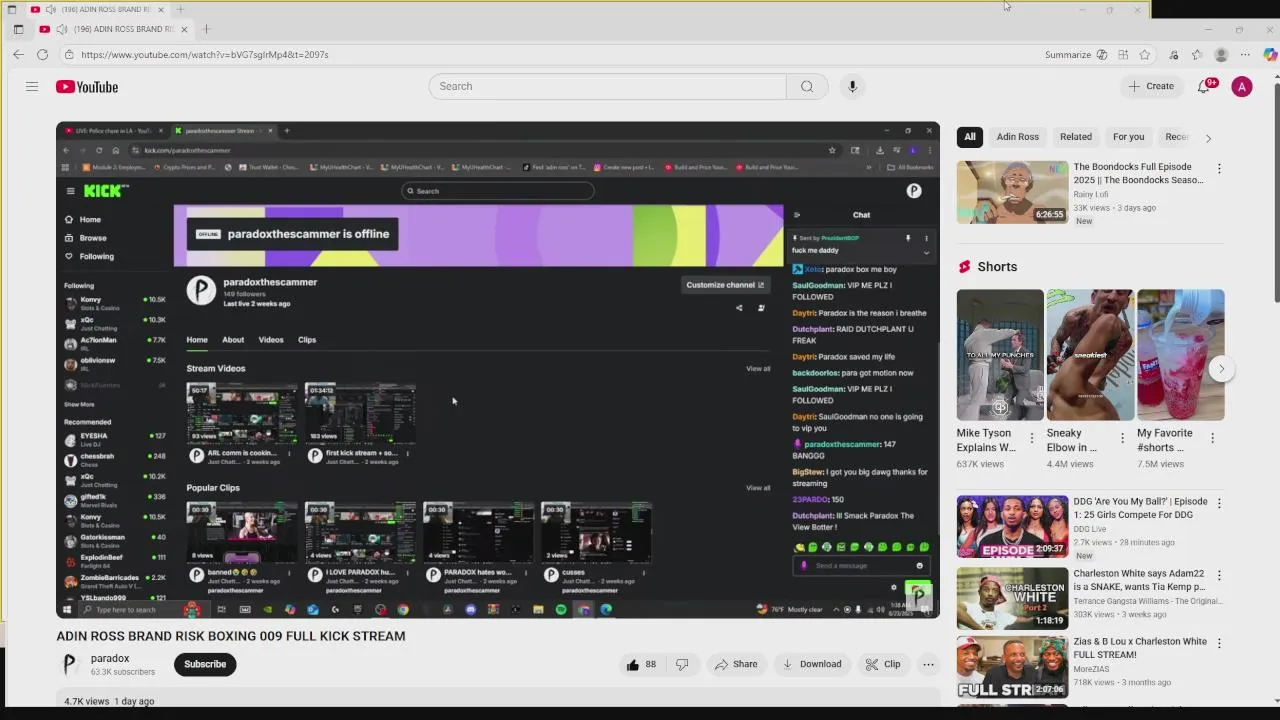Open a new tab in the front window
The height and width of the screenshot is (720, 1280).
(206, 29)
